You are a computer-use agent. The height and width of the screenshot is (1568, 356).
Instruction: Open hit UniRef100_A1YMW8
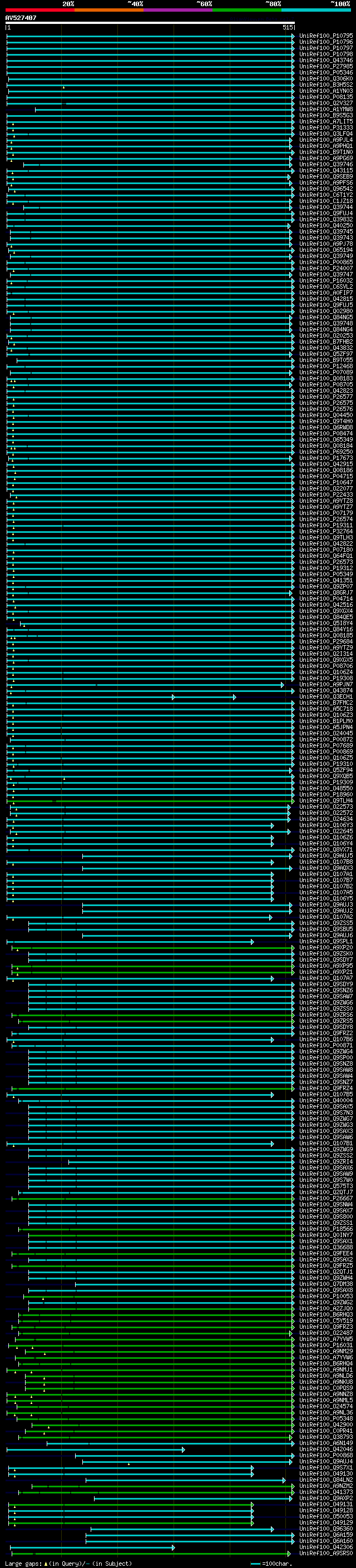pos(326,109)
